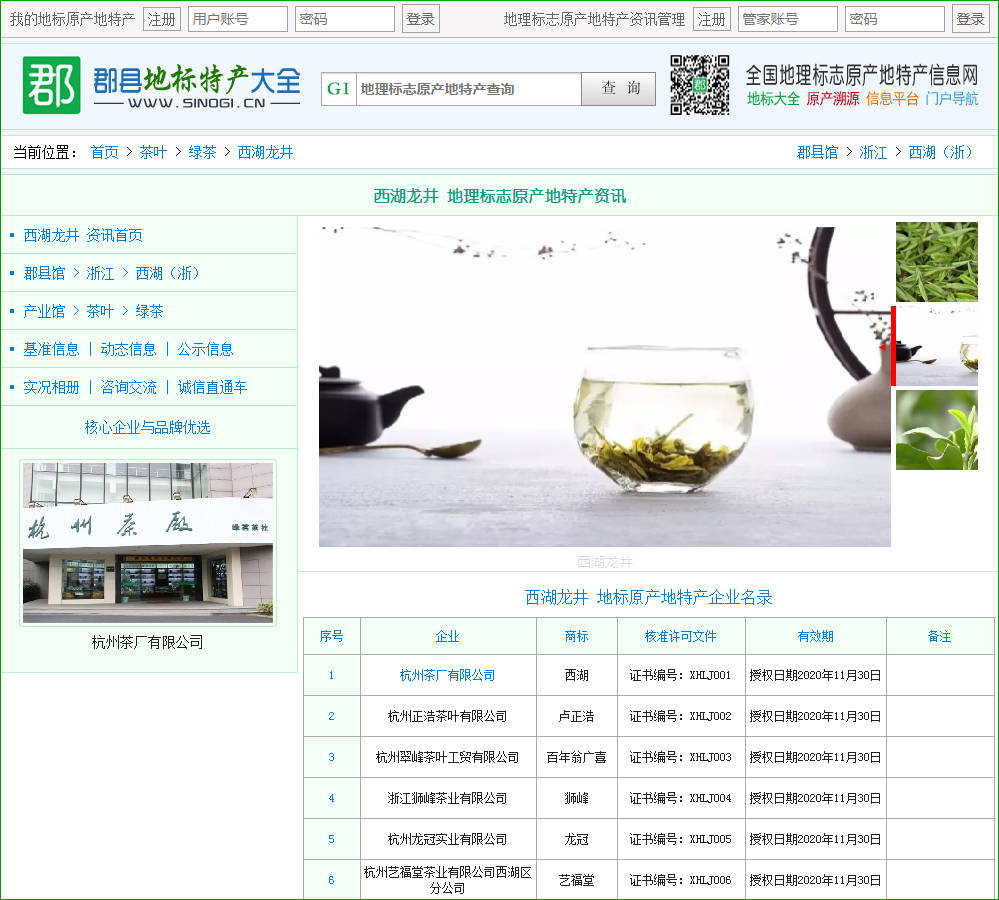Screen dimensions: 999x900
Task: Click the 西湖龙井 地标原产地特产企业名录 heading
Action: coord(649,597)
